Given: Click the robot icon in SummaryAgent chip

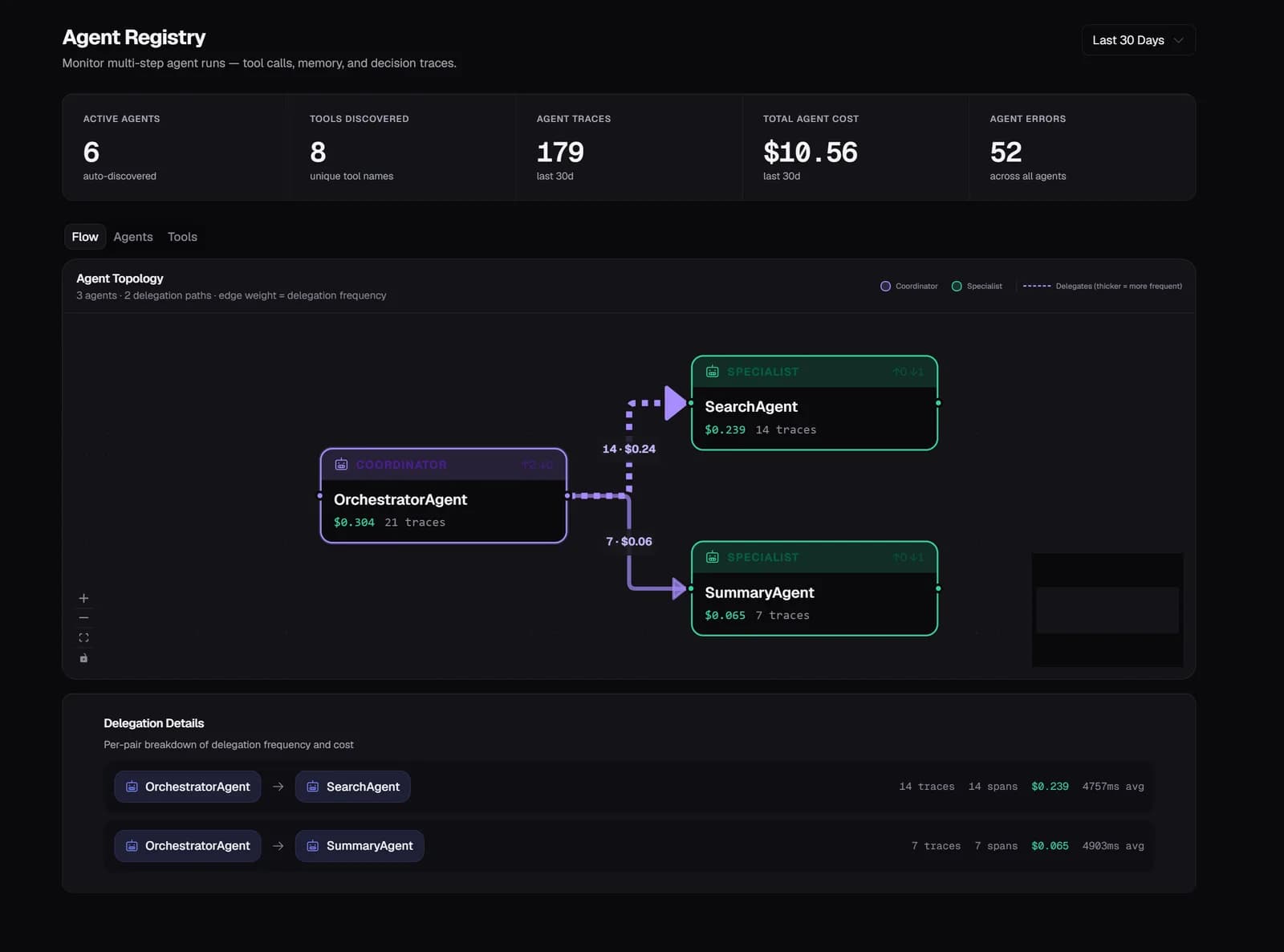Looking at the screenshot, I should click(313, 846).
